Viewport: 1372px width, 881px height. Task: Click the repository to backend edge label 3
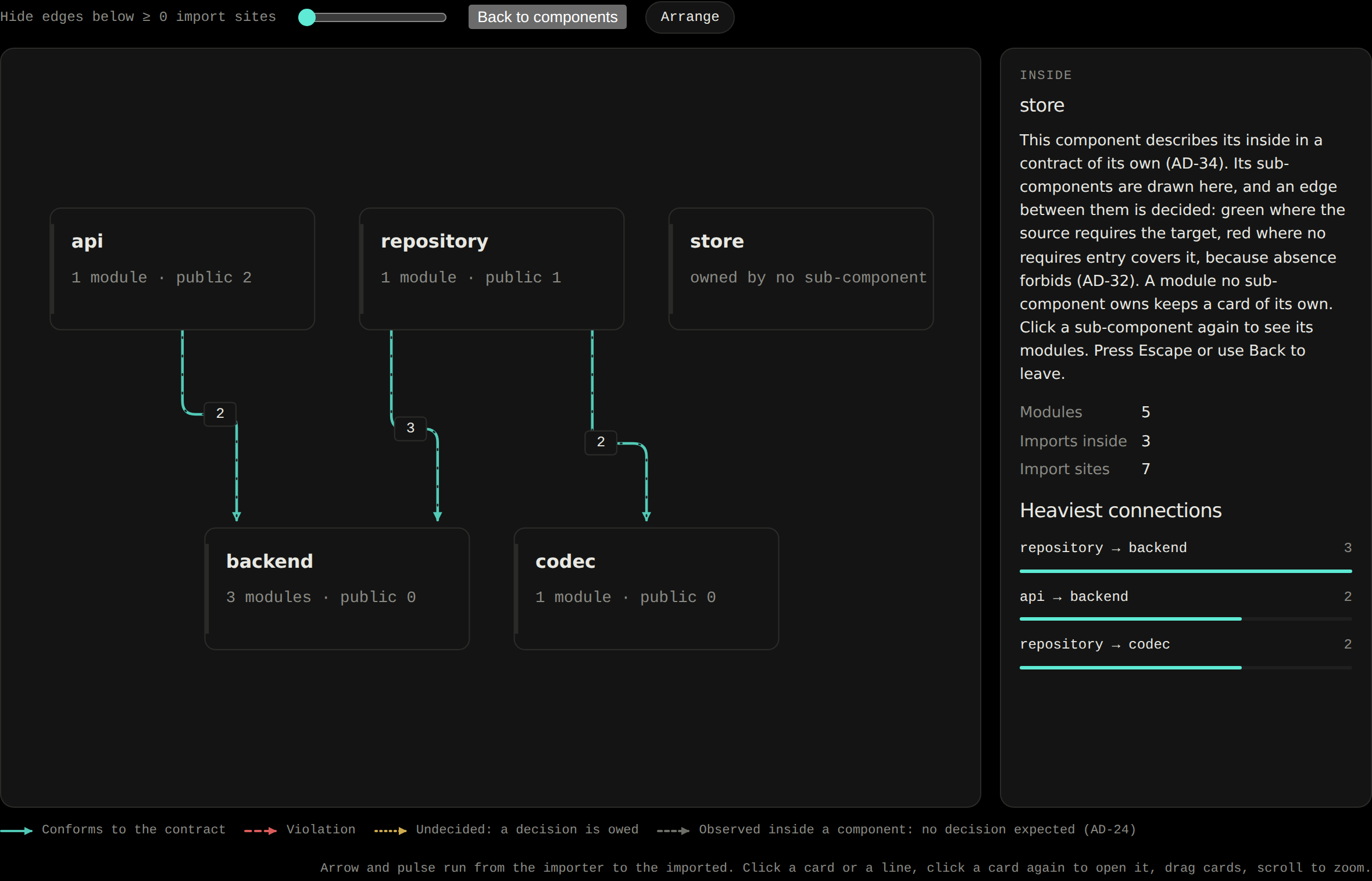[x=410, y=428]
